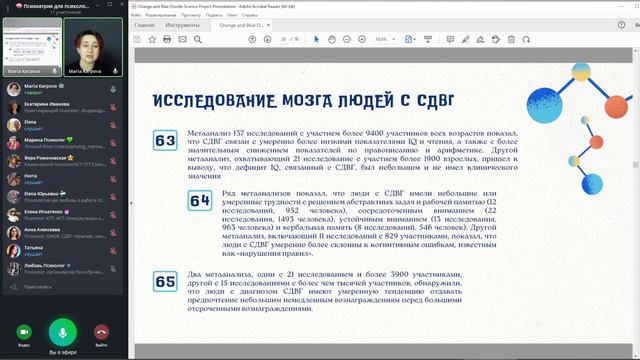The image size is (640, 360).
Task: Open the Редактирование menu
Action: 161,15
